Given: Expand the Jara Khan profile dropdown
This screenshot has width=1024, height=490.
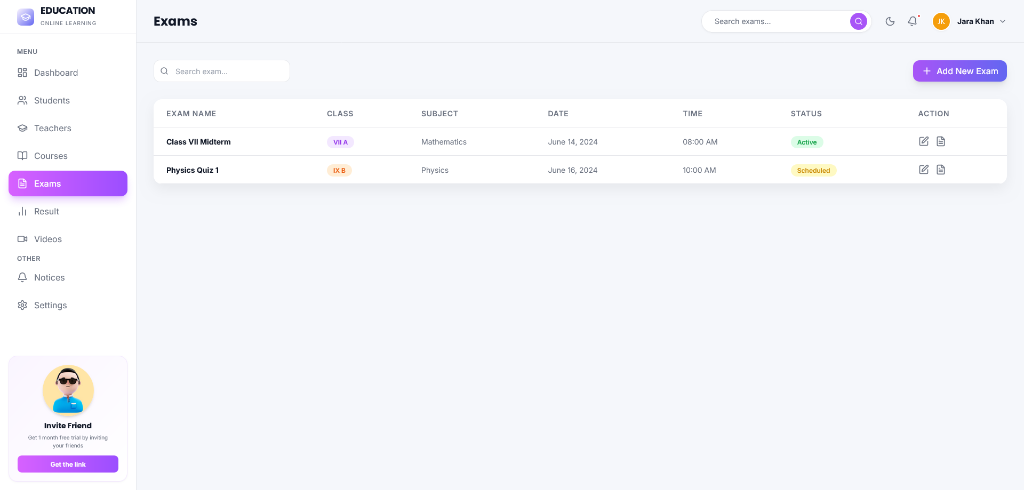Looking at the screenshot, I should [x=969, y=21].
